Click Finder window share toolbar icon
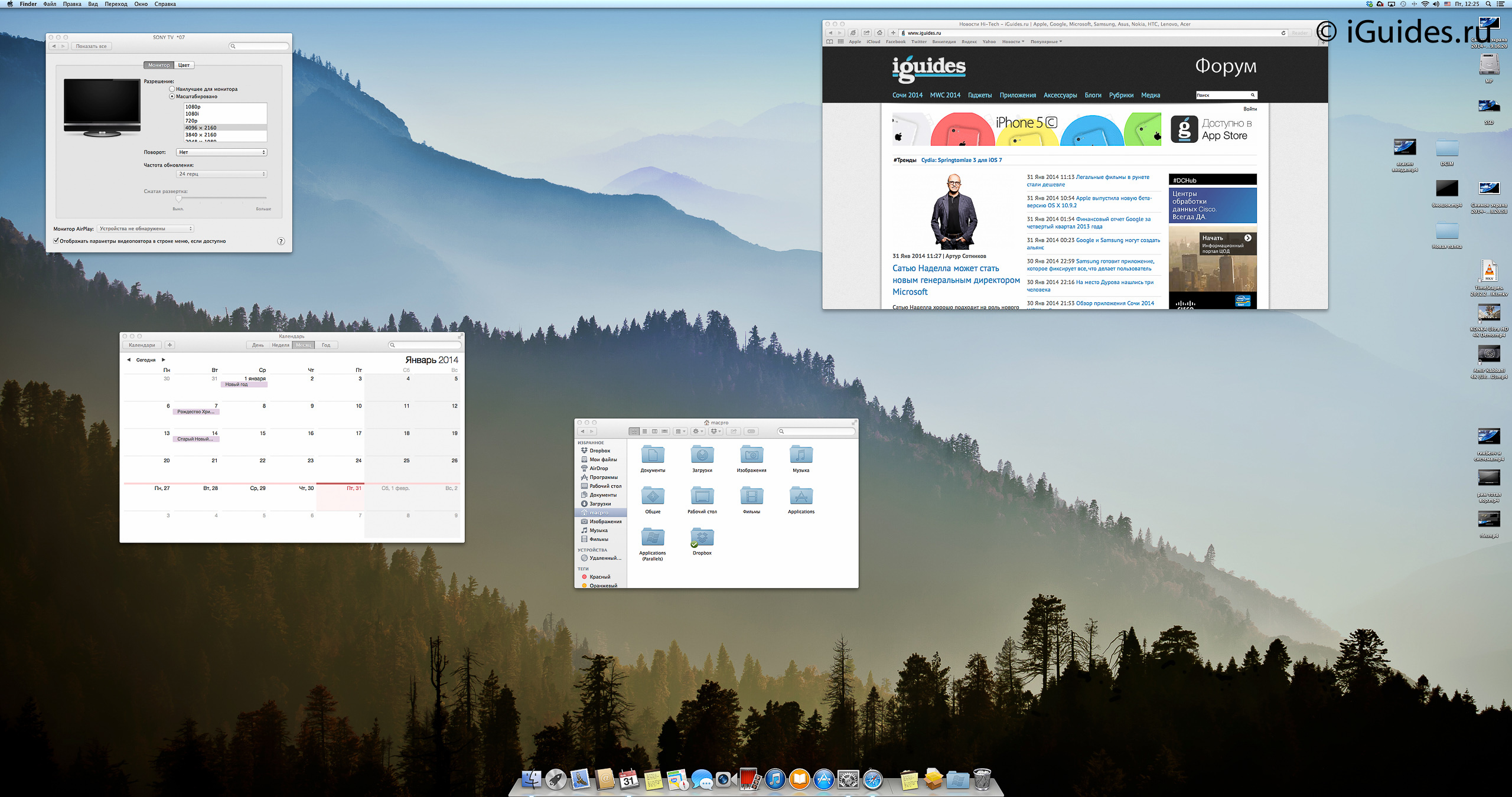 [734, 432]
